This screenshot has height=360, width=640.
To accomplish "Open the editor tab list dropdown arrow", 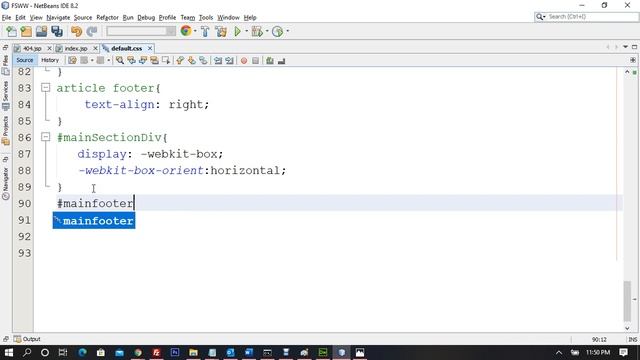I will (x=625, y=47).
